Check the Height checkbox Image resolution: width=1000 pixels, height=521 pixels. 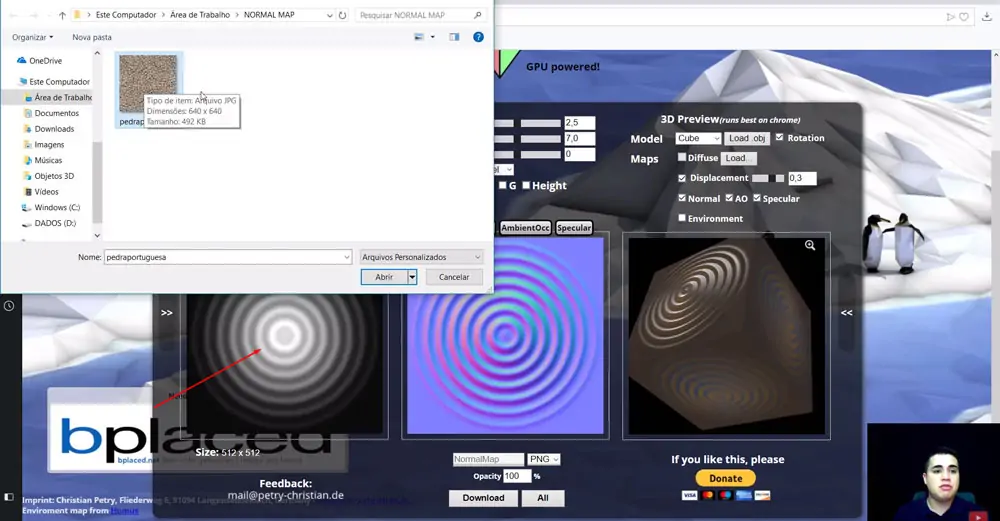(526, 185)
